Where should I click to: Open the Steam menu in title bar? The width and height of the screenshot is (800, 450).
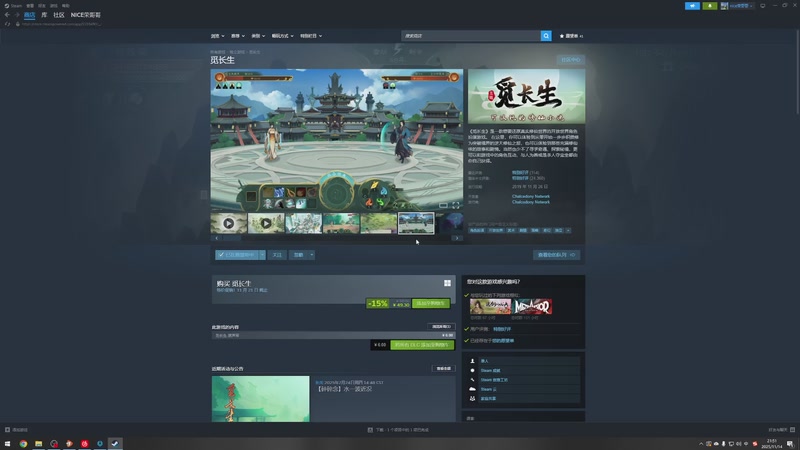point(13,6)
